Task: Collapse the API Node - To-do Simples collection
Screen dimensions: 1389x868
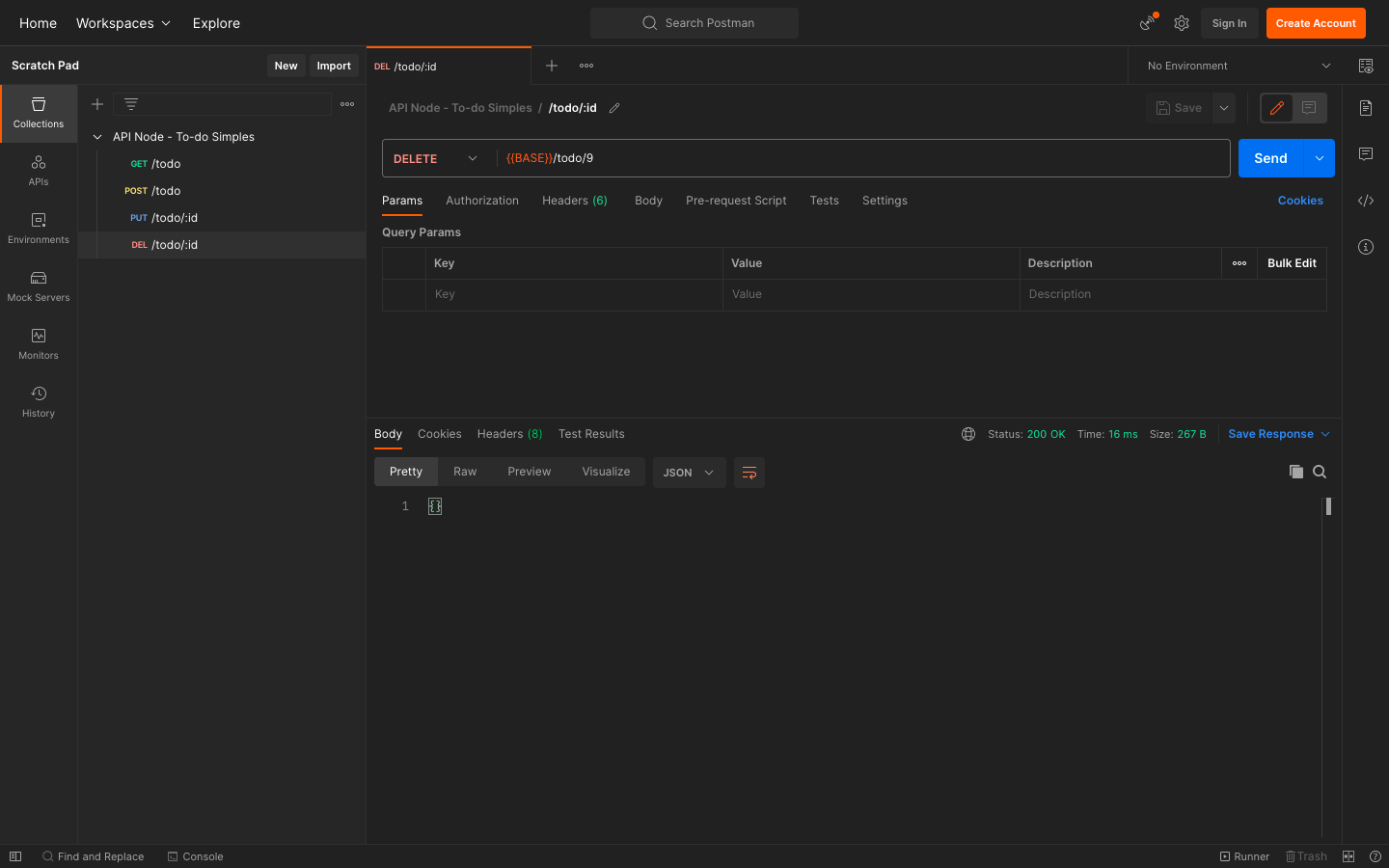Action: point(97,137)
